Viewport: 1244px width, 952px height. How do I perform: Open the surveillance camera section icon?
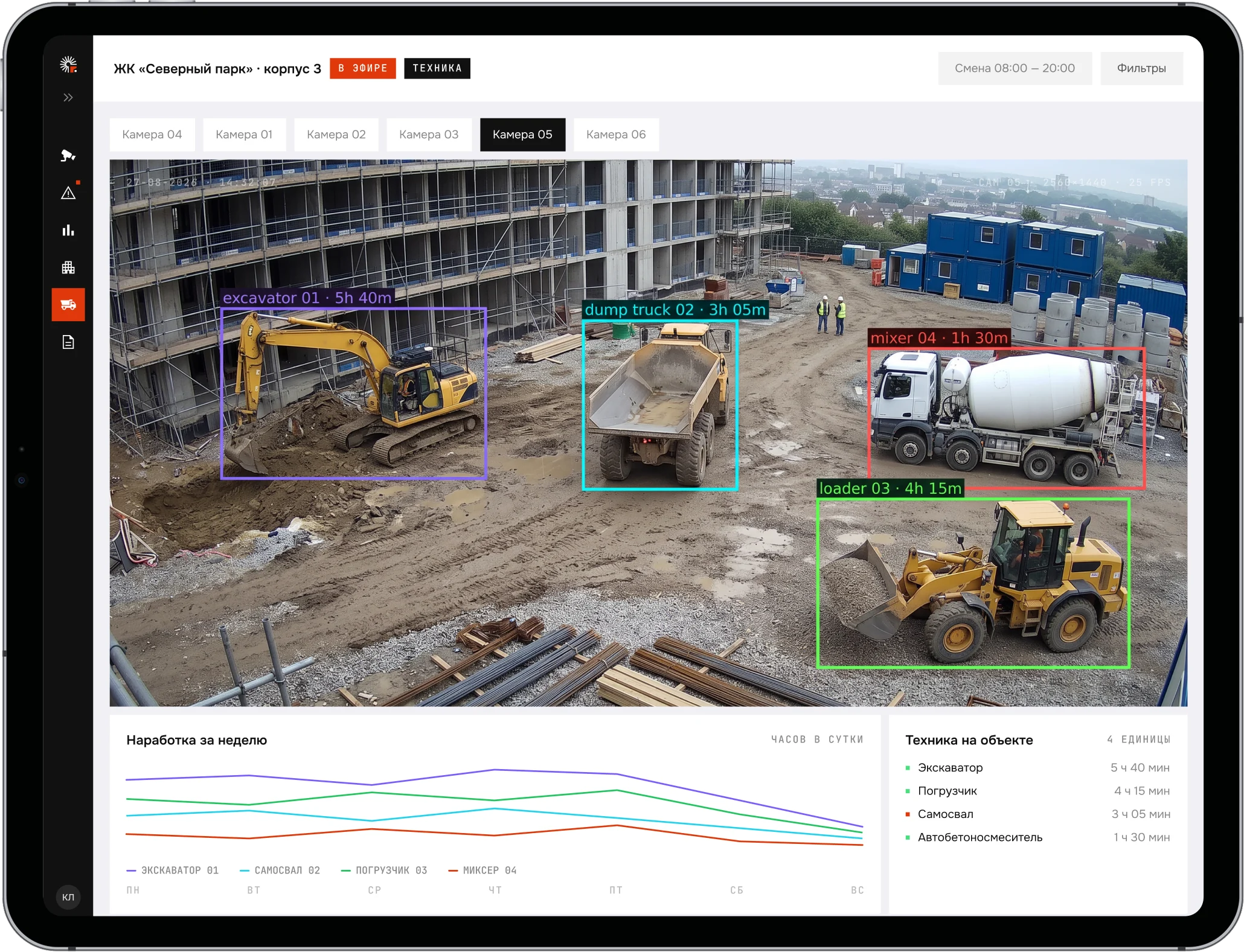pyautogui.click(x=68, y=156)
